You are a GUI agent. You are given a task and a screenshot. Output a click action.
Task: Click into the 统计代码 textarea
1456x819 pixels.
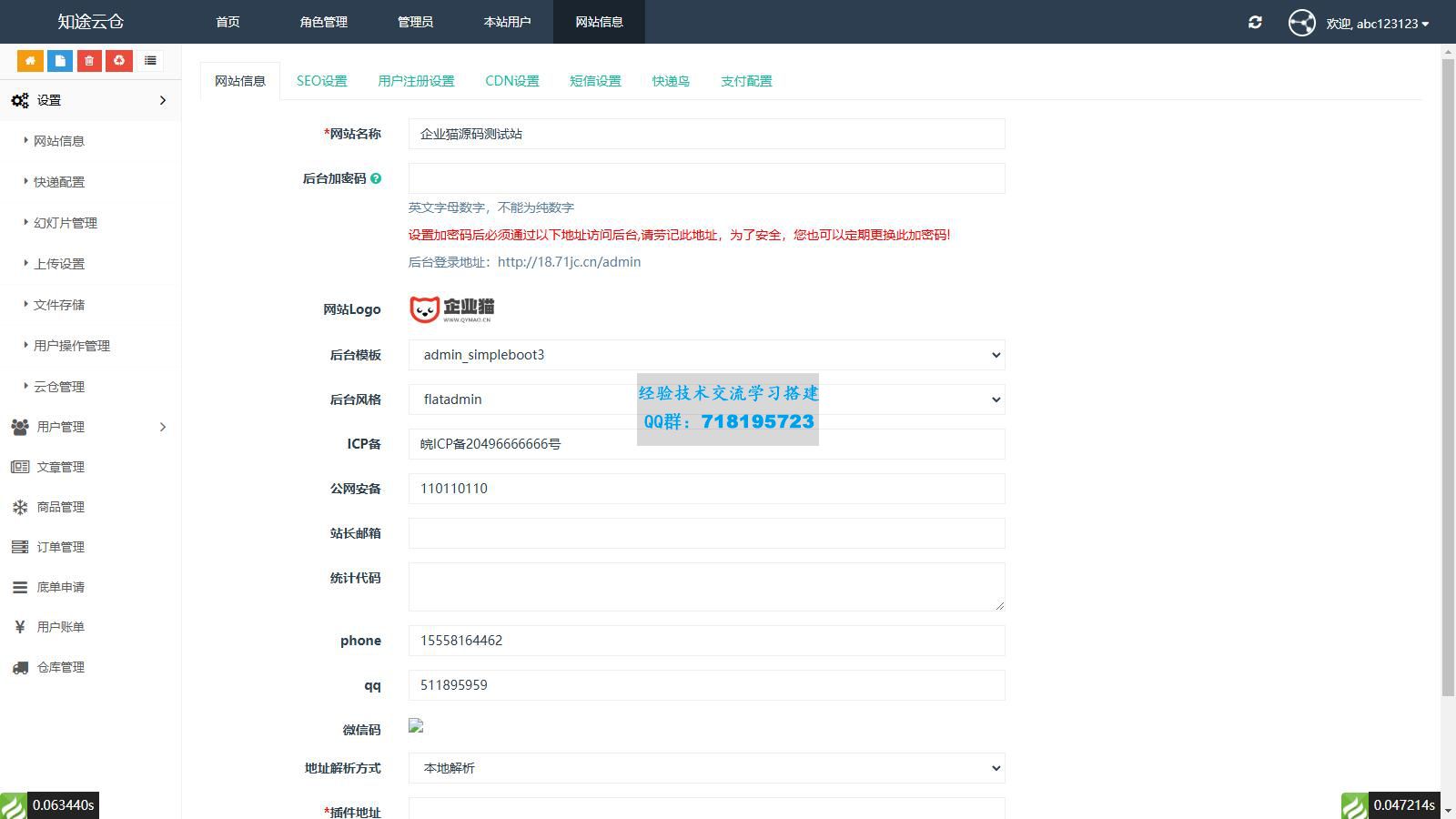pyautogui.click(x=706, y=587)
